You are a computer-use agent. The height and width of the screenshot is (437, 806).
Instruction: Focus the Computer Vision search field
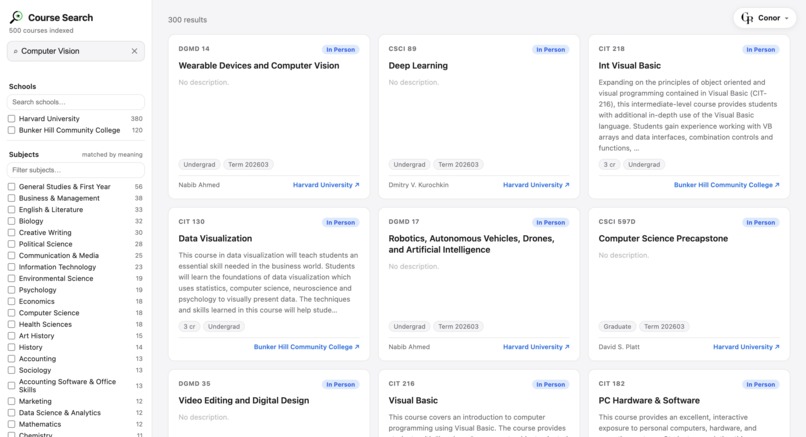point(76,51)
